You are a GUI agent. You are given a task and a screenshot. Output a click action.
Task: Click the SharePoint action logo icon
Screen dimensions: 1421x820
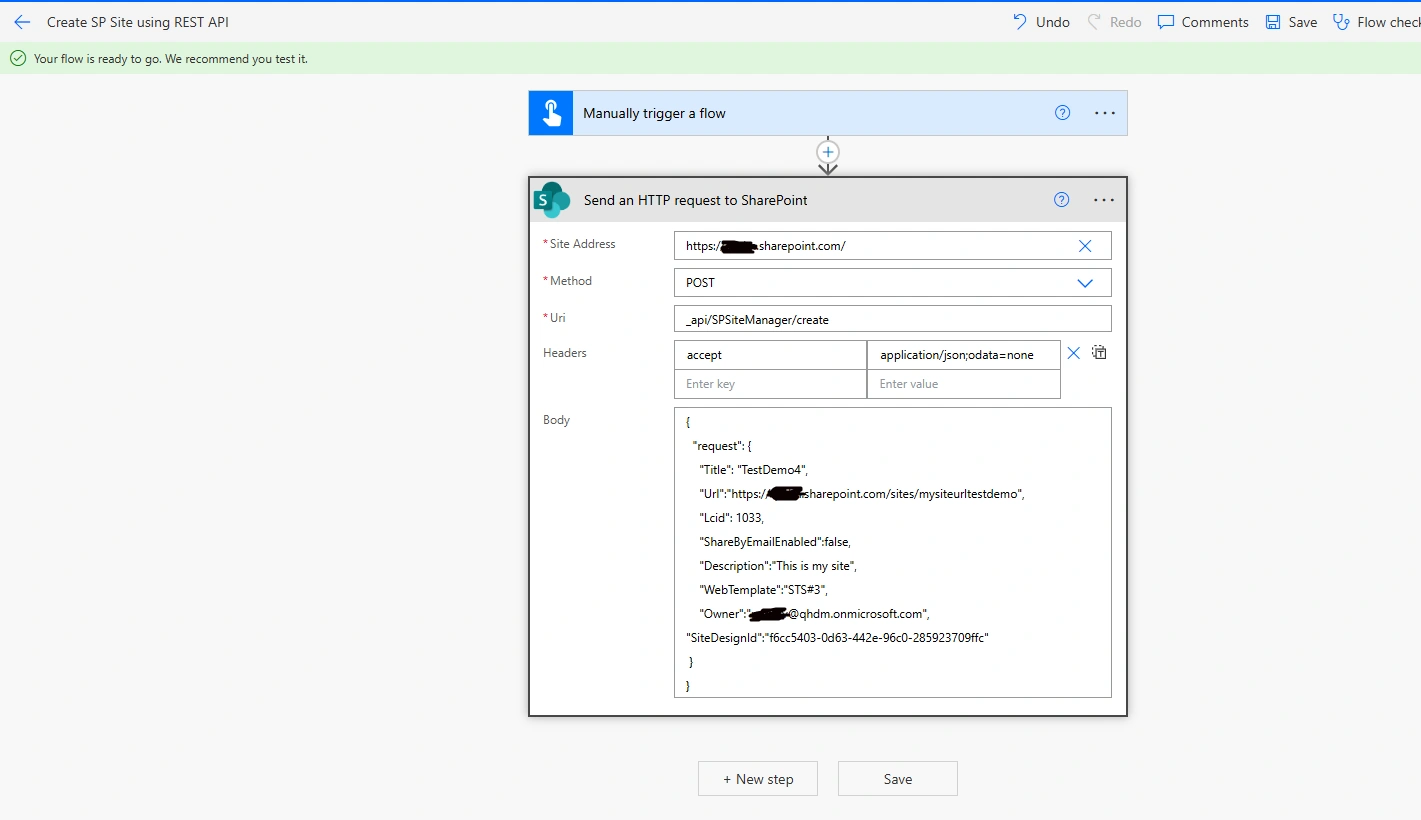click(x=552, y=200)
